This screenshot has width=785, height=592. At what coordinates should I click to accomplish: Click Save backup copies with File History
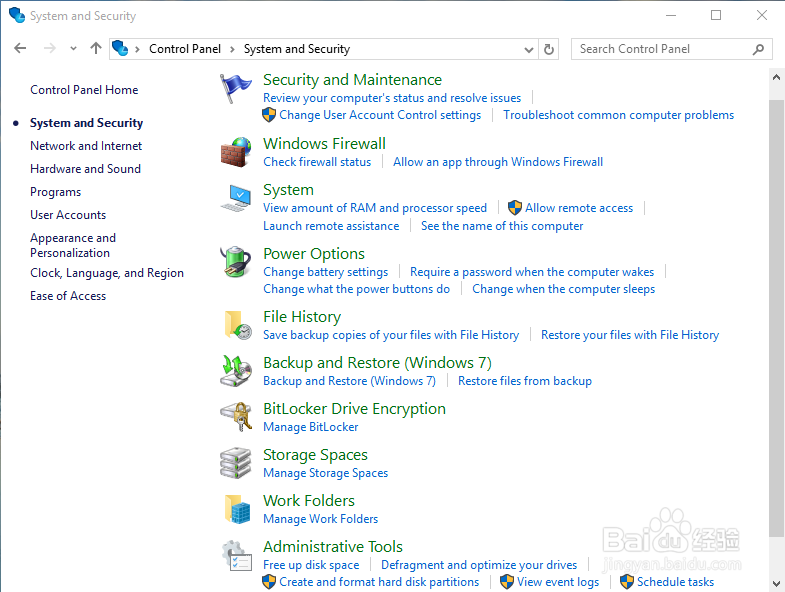(x=391, y=335)
